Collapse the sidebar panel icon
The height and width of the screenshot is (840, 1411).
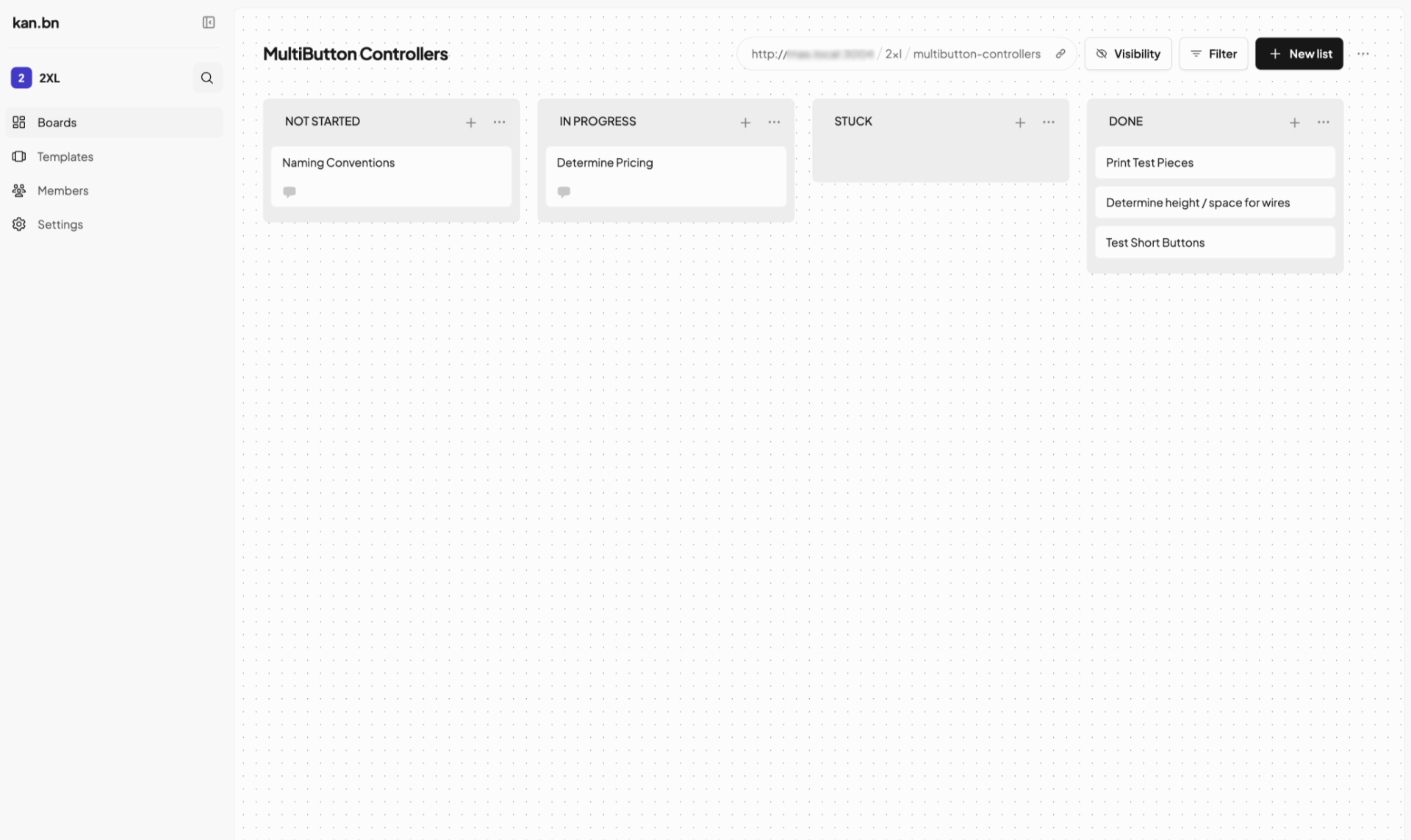click(x=209, y=23)
